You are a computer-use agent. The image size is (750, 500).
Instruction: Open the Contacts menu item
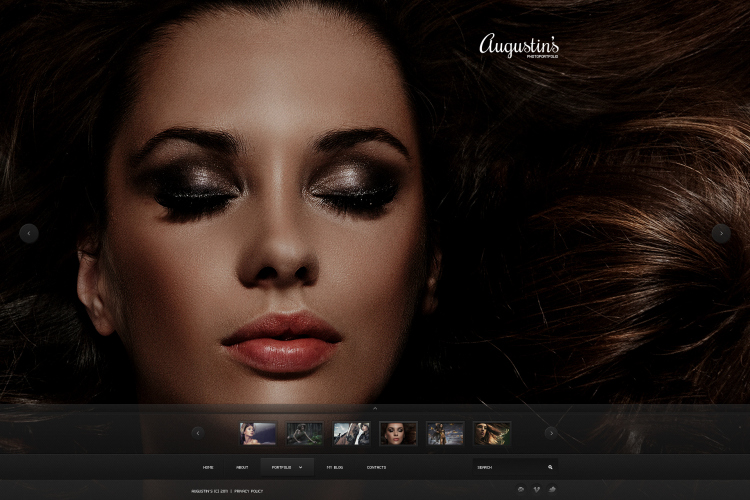click(376, 467)
